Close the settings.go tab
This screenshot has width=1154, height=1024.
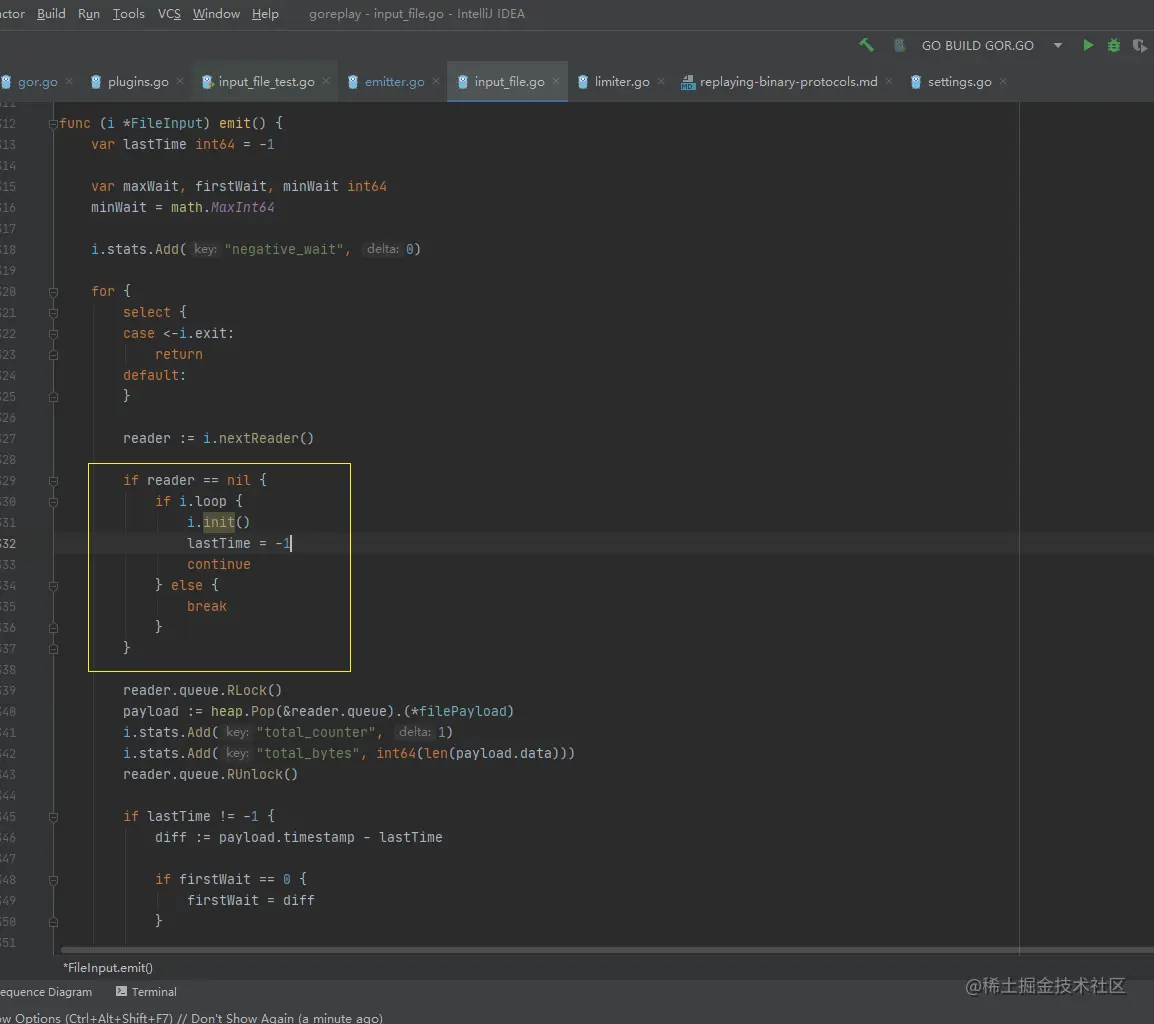point(1003,81)
